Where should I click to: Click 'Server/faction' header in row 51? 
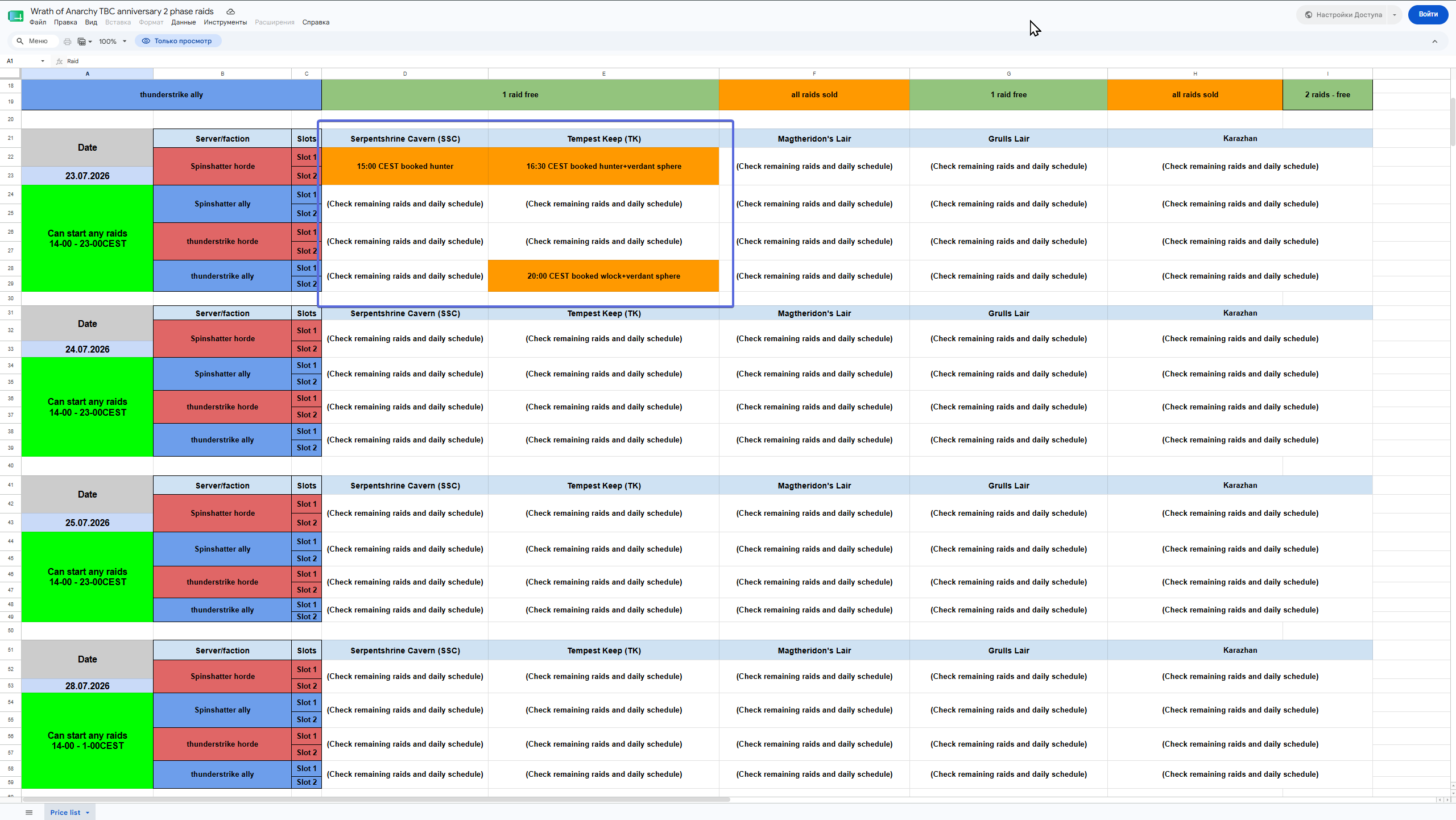(x=222, y=651)
